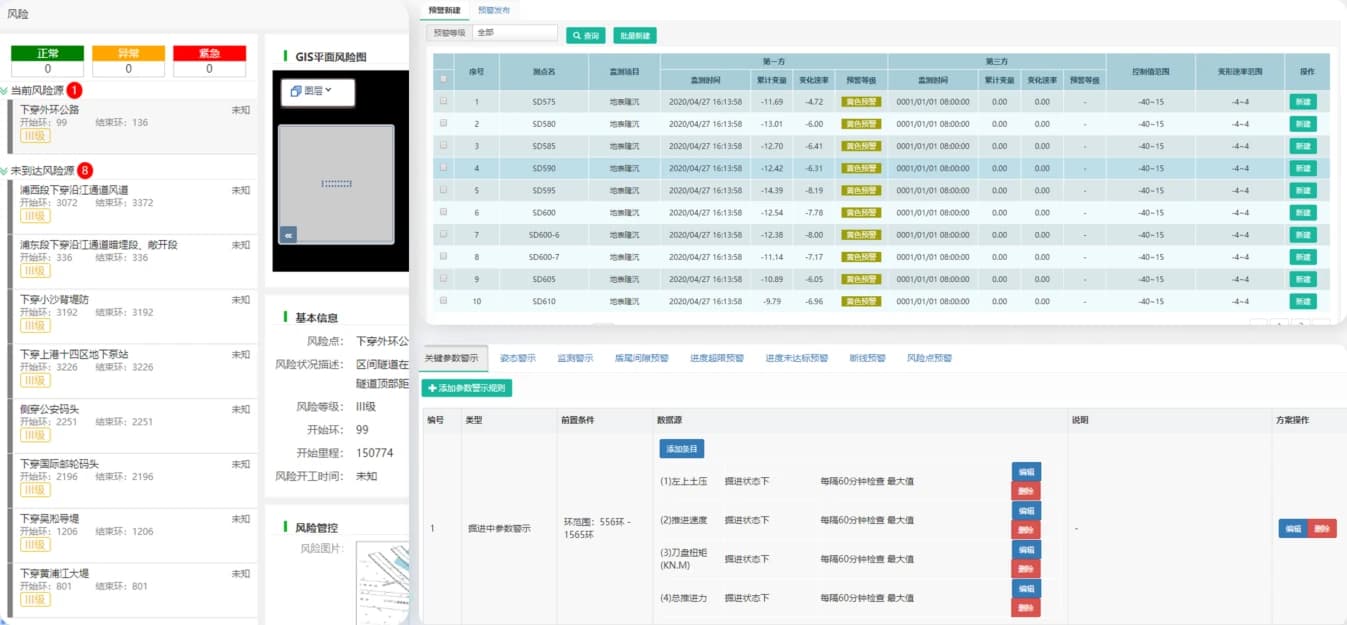Switch to the 预警发布 tab
The image size is (1347, 625).
pos(494,9)
